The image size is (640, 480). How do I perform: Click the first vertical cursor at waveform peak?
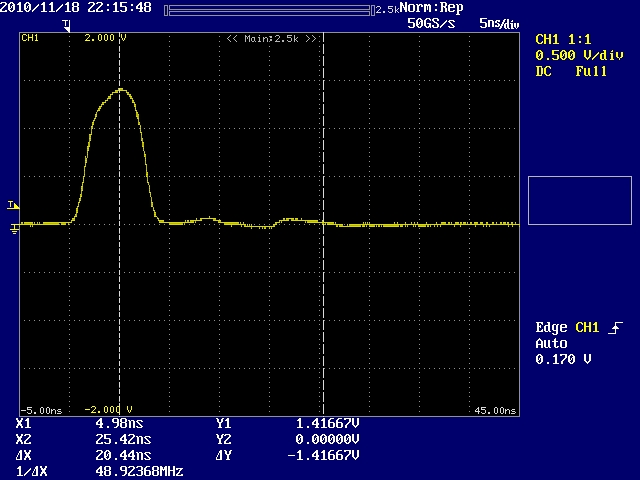[119, 150]
